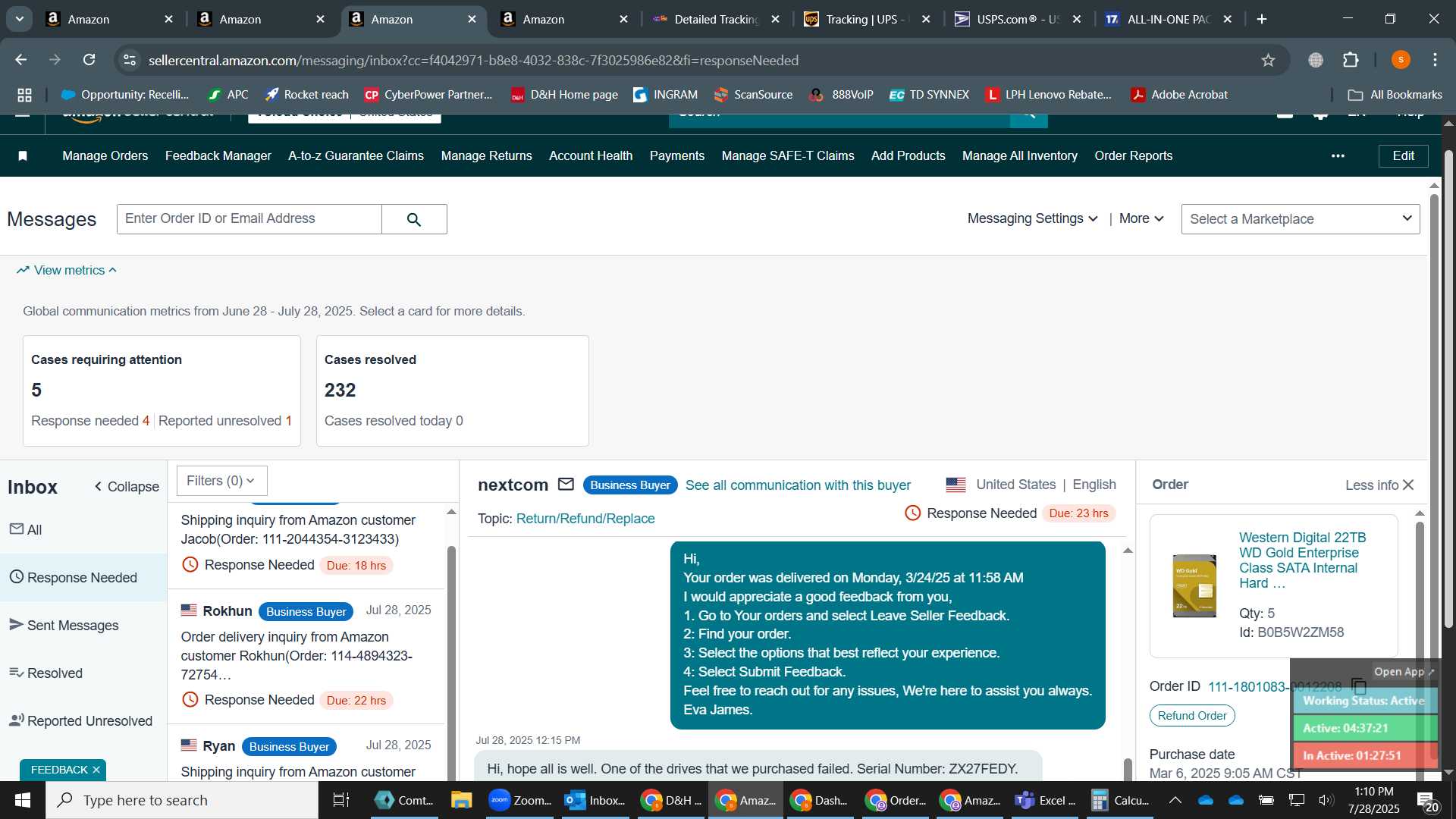1456x819 pixels.
Task: Select Response Needed inbox folder
Action: tap(83, 577)
